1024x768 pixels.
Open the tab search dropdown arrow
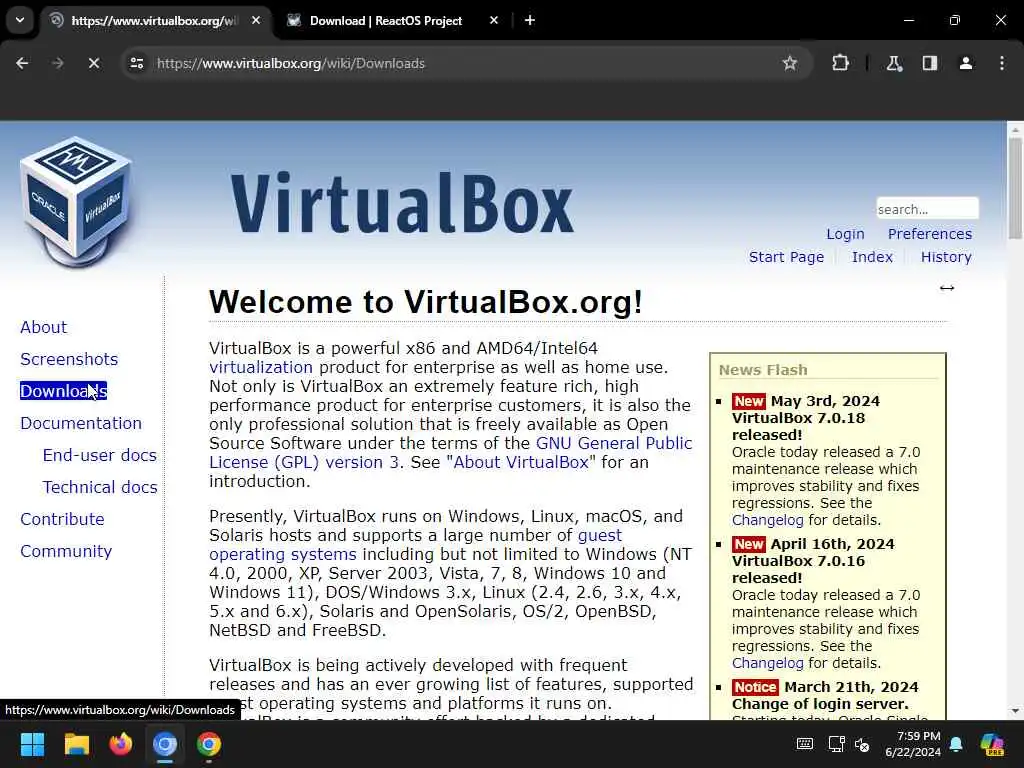20,20
